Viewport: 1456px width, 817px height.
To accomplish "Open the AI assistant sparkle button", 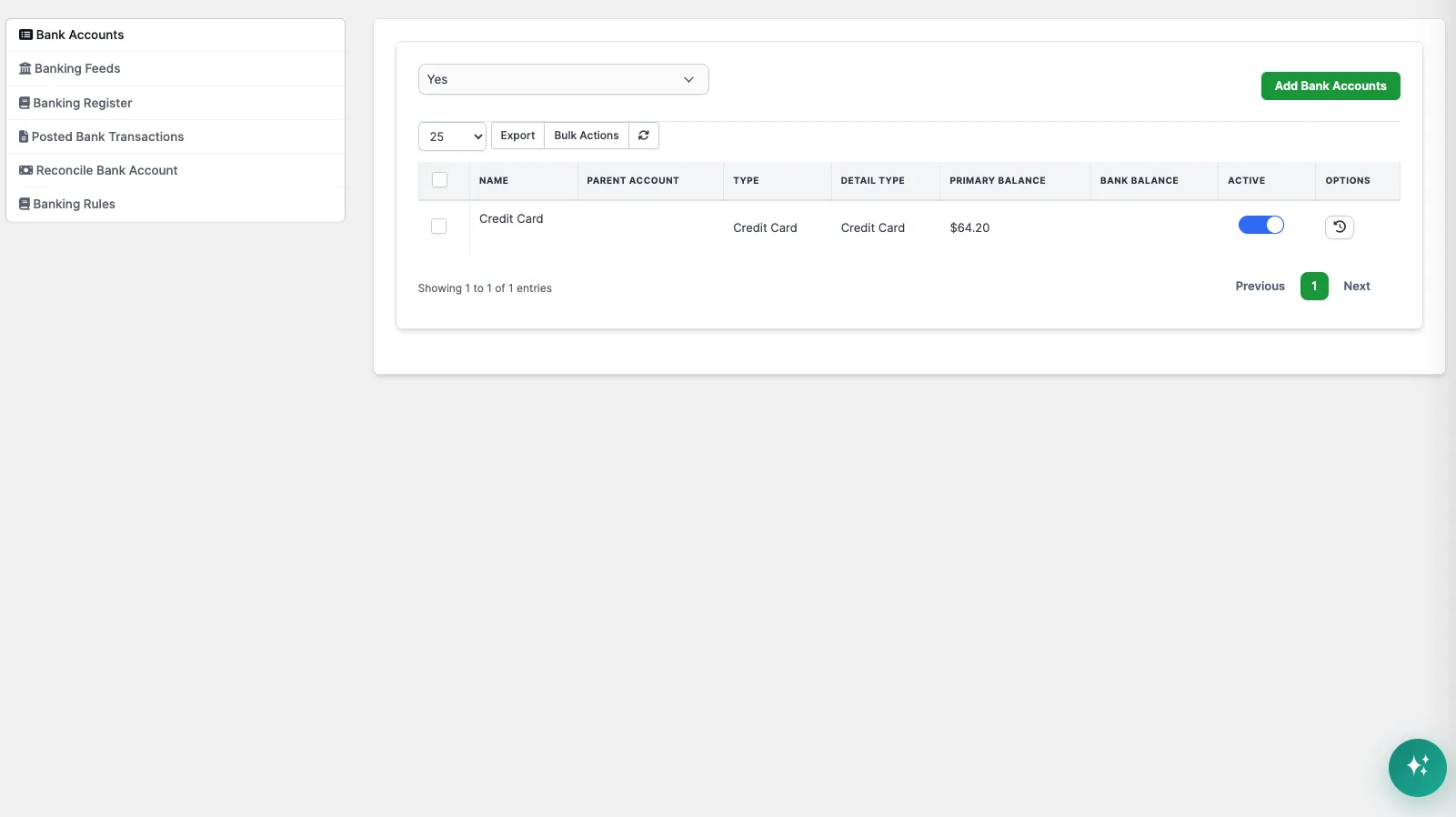I will point(1417,767).
